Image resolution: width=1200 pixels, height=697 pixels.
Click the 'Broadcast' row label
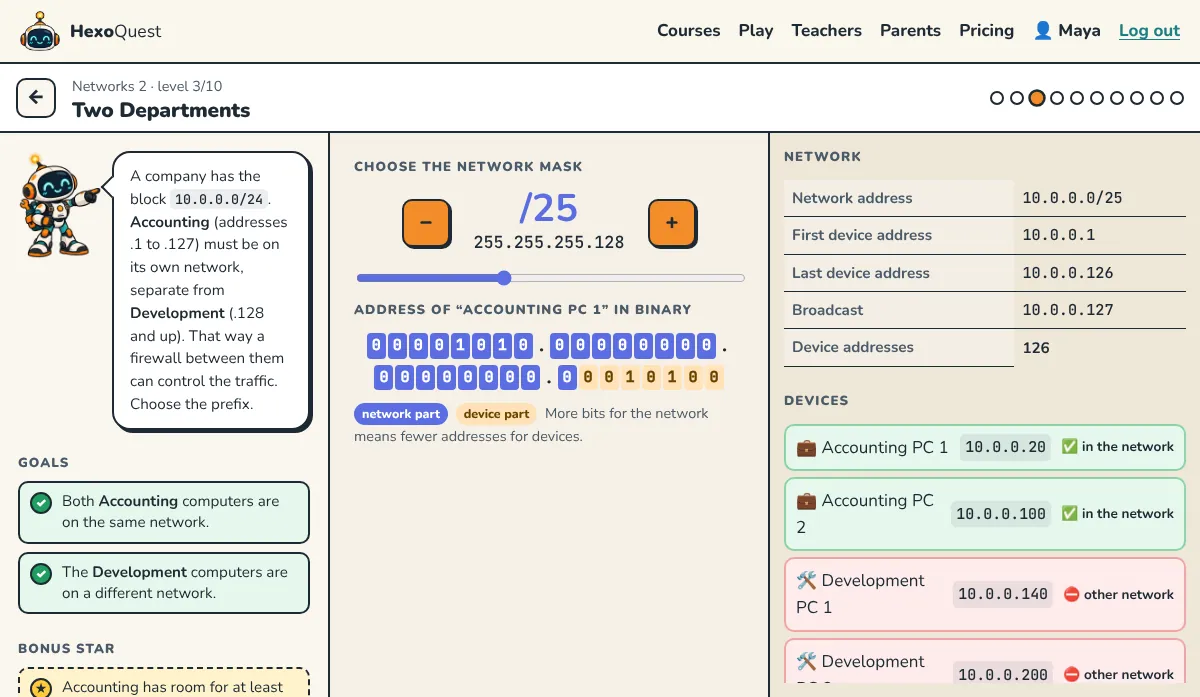(x=828, y=310)
